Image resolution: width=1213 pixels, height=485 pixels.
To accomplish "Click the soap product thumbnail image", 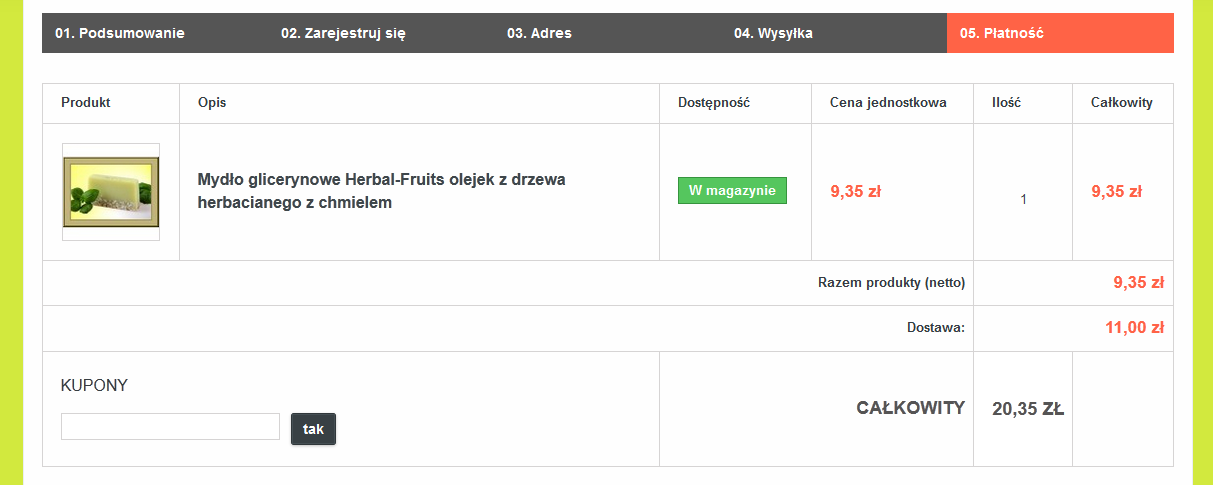I will coord(111,191).
